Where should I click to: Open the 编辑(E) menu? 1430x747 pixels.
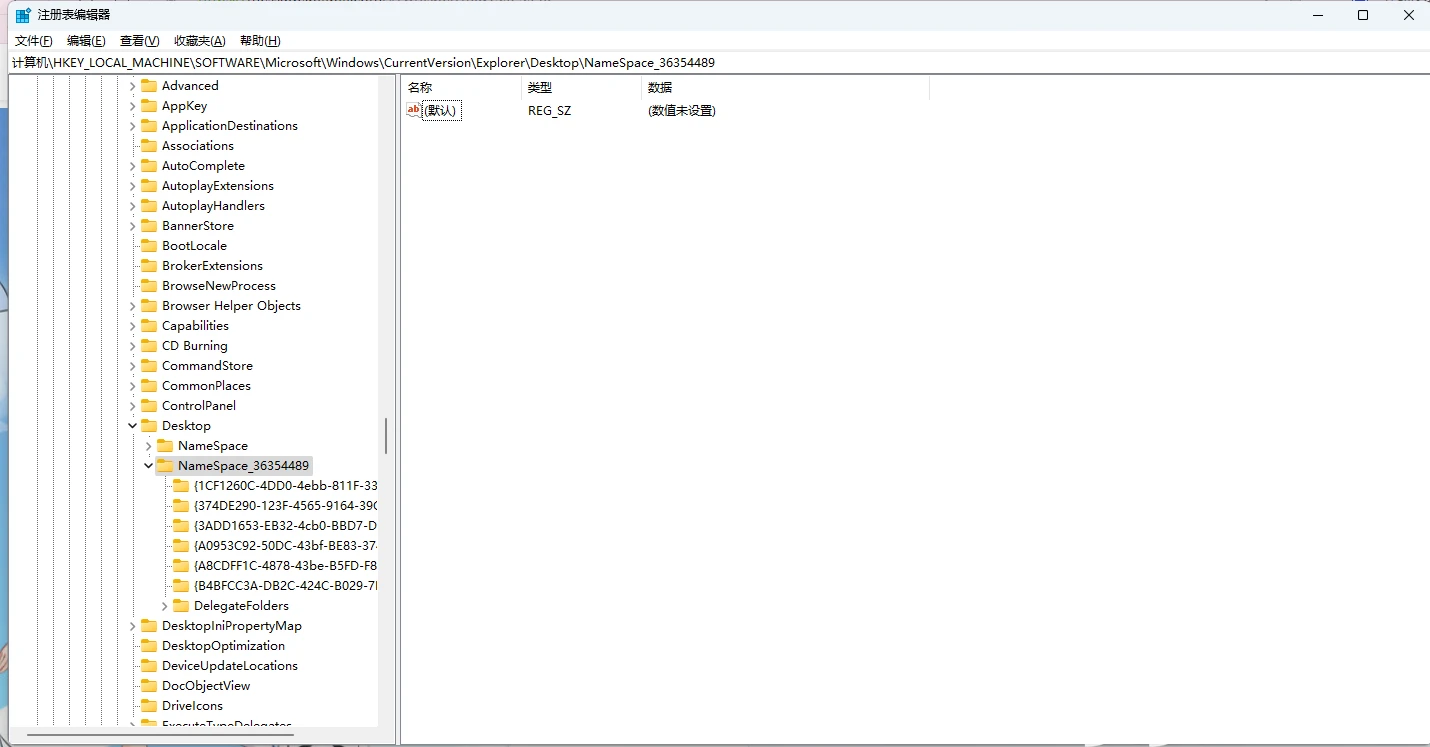(x=86, y=41)
